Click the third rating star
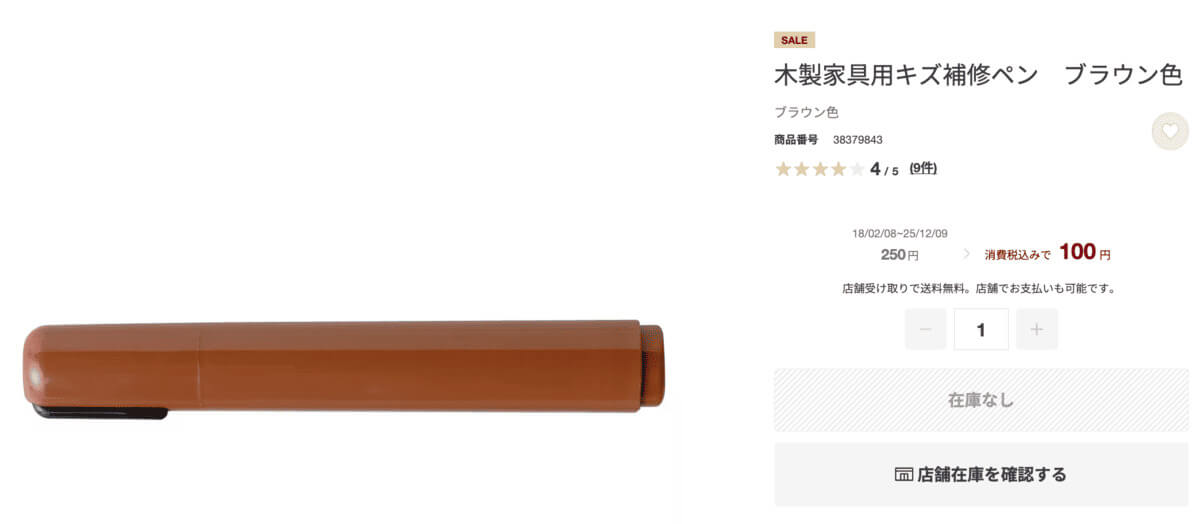Viewport: 1200px width, 524px height. [x=820, y=169]
